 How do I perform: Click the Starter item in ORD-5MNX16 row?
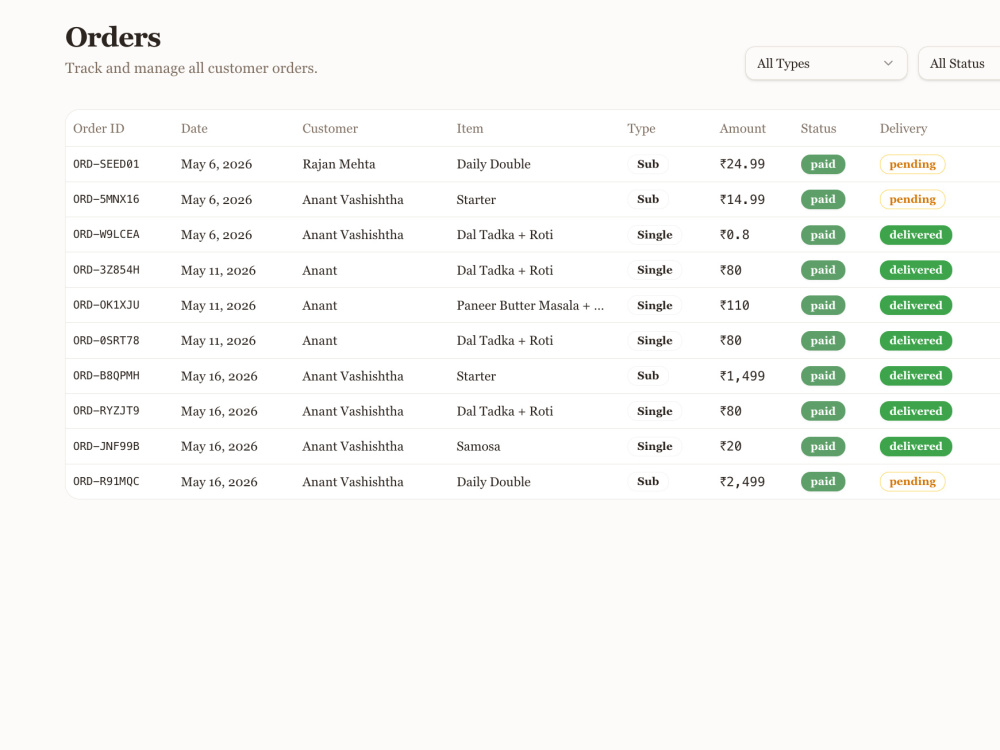476,199
